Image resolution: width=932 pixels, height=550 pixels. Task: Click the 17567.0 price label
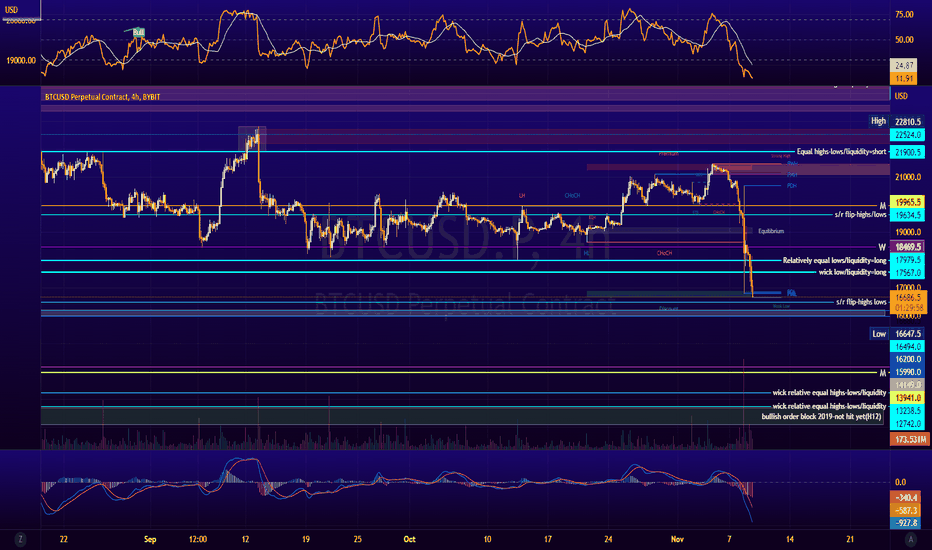(908, 272)
